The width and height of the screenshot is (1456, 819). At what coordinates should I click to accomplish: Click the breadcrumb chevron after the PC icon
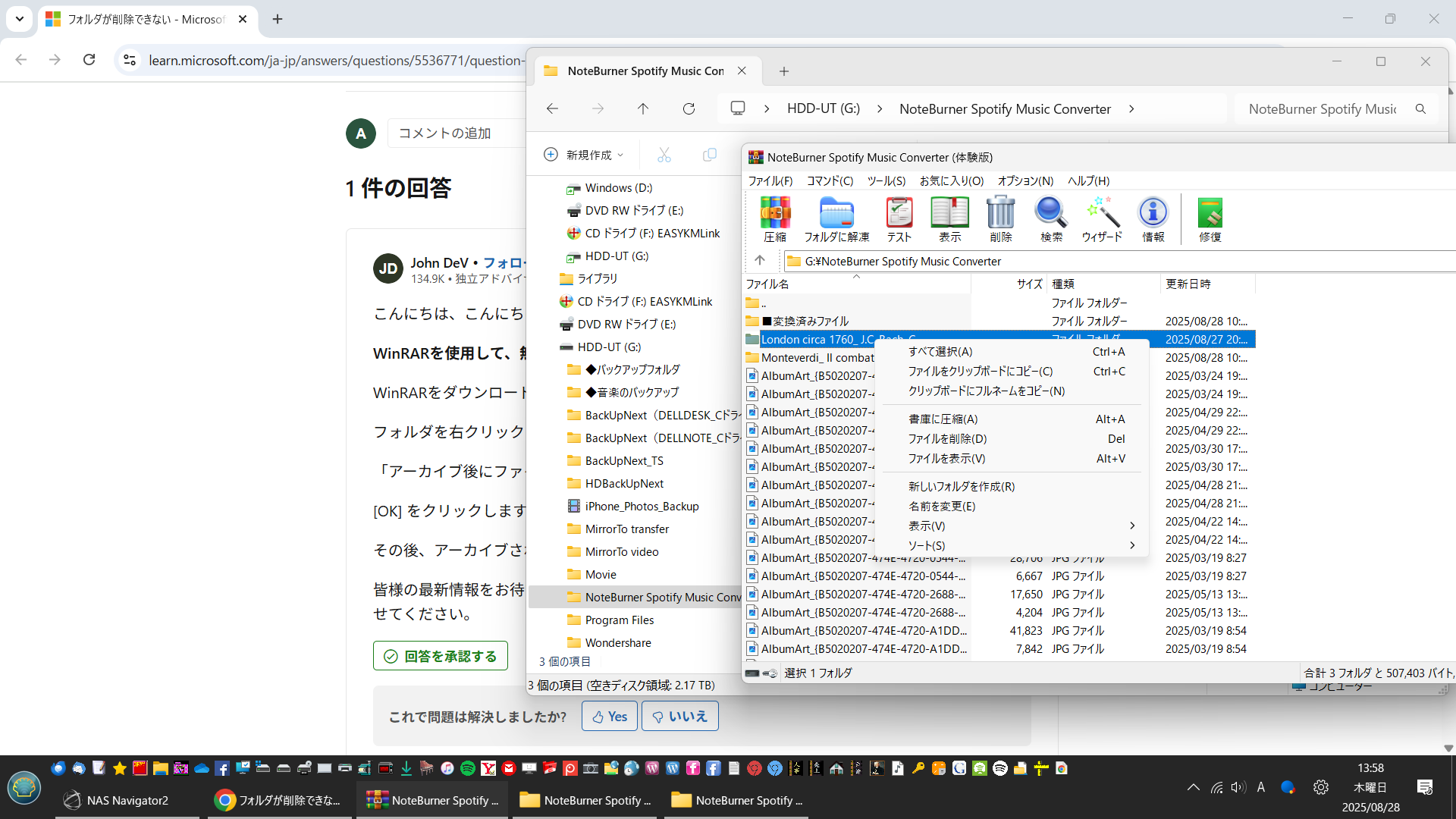pos(767,109)
